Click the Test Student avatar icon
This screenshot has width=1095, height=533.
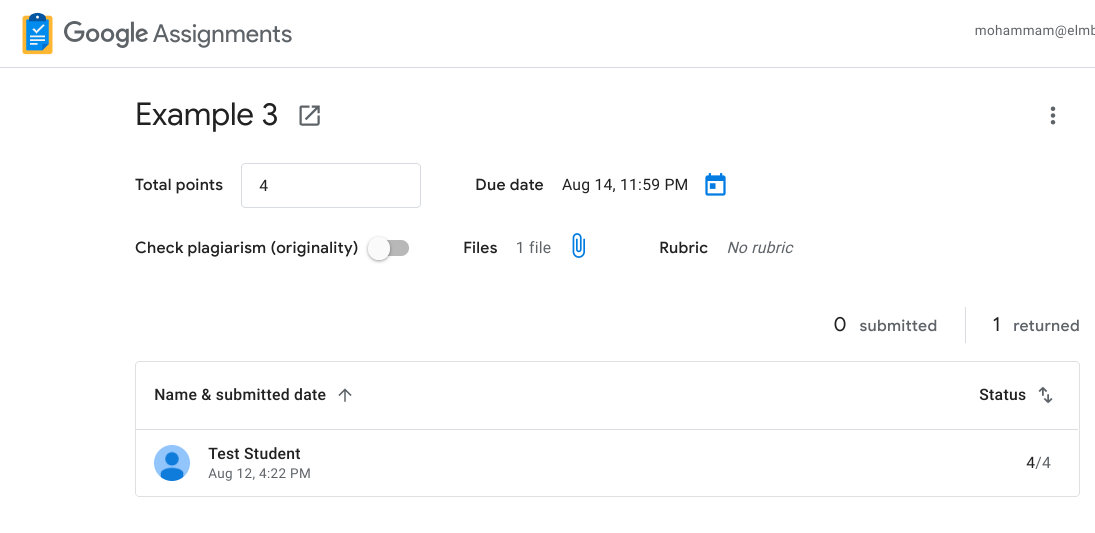[172, 463]
